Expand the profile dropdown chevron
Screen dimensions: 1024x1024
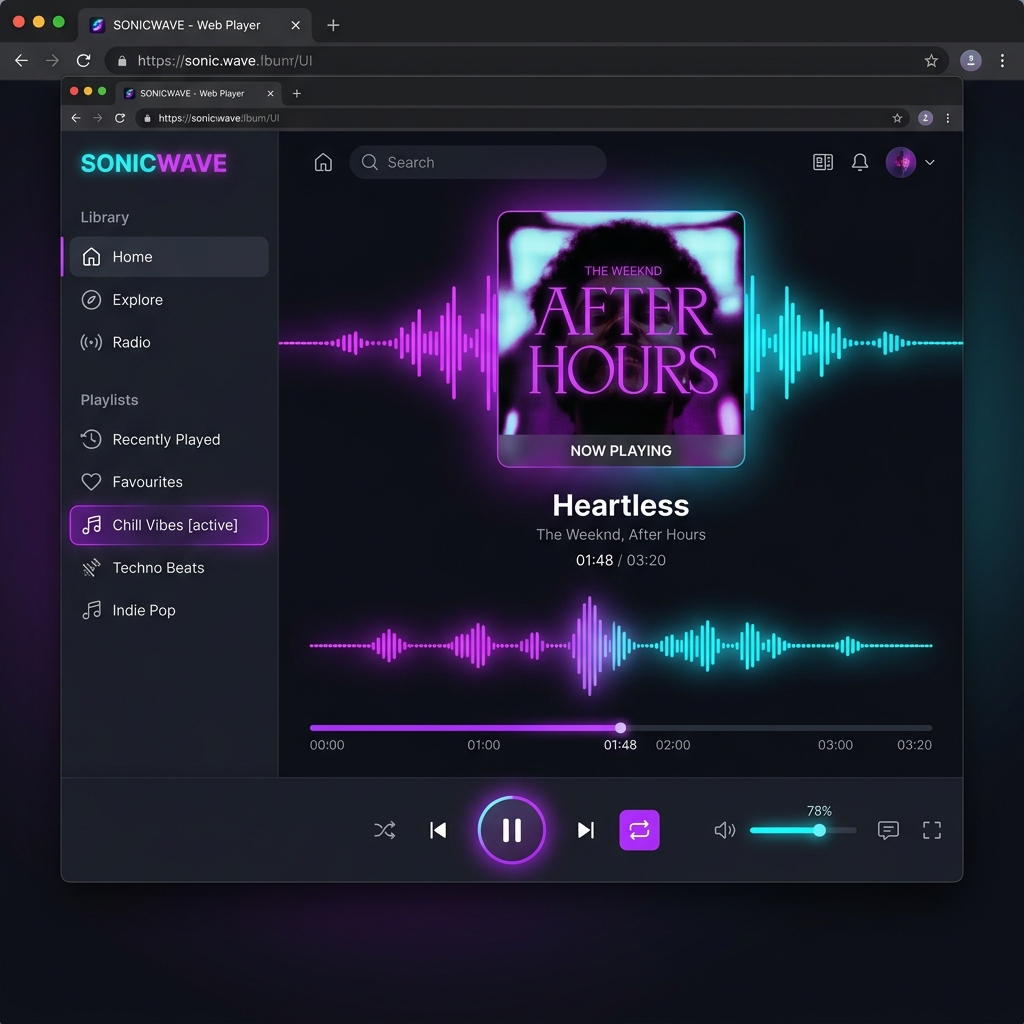pos(929,162)
